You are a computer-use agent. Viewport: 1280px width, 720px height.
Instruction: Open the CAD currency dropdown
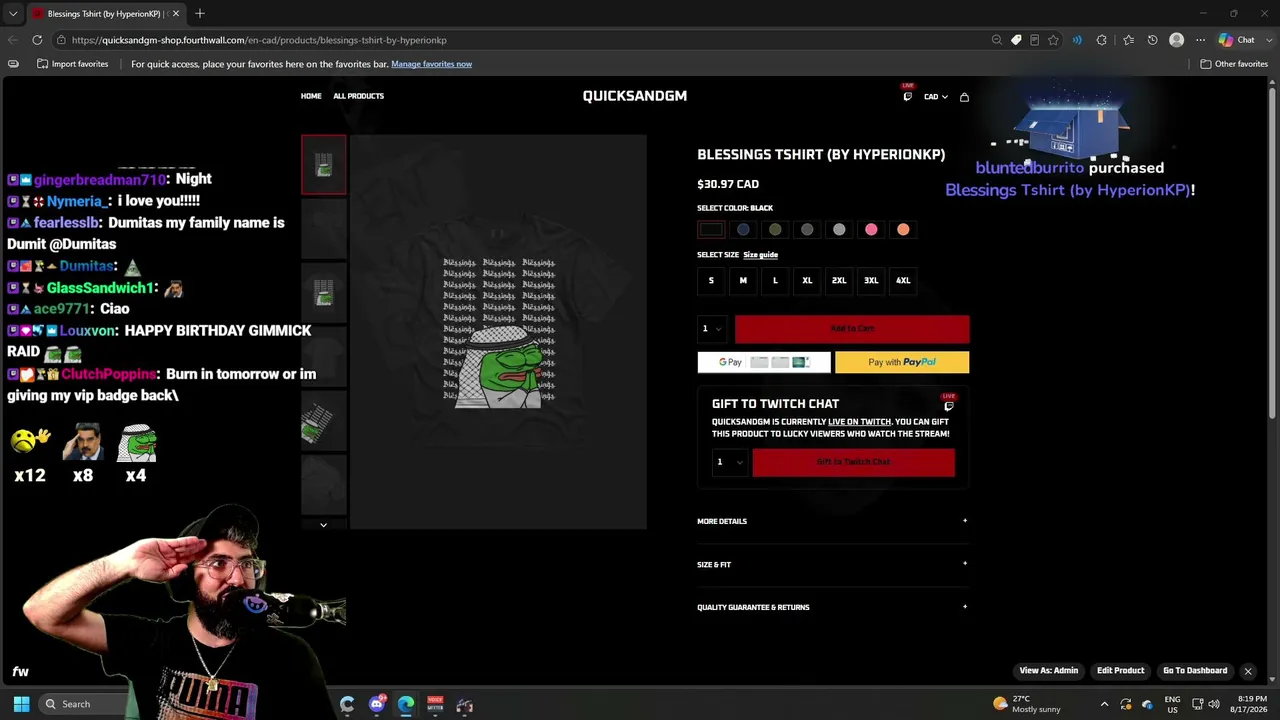(936, 97)
